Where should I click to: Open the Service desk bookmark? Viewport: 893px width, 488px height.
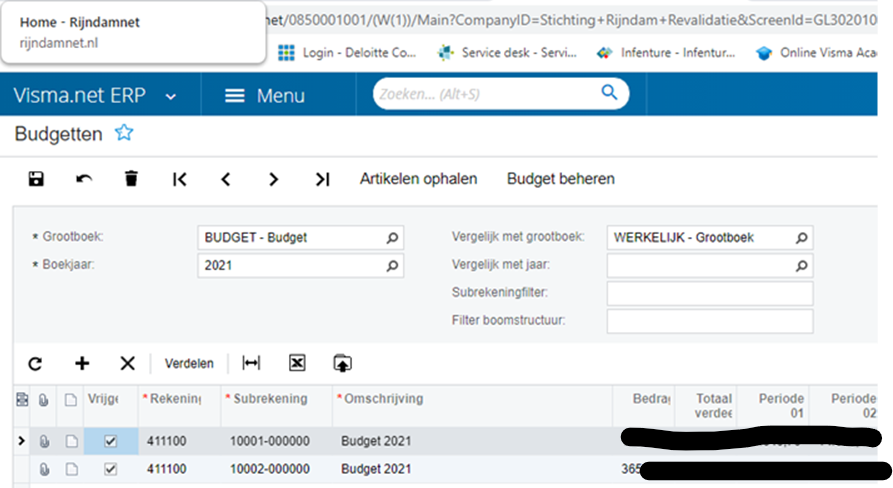507,53
